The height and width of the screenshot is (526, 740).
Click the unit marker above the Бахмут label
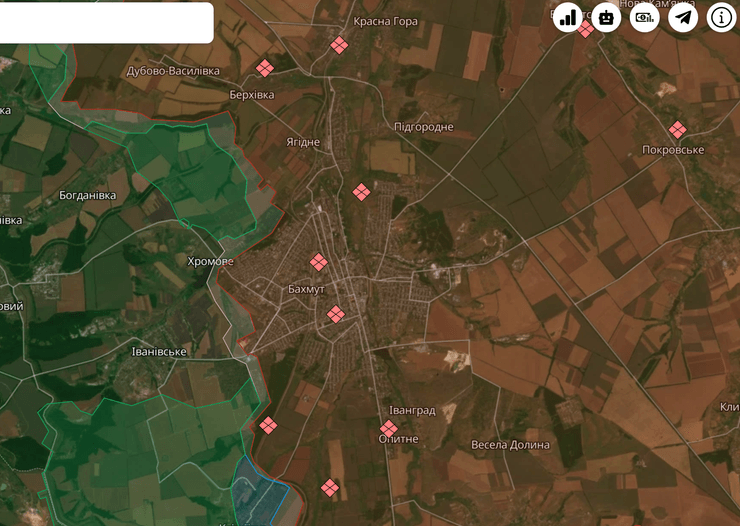pyautogui.click(x=318, y=262)
